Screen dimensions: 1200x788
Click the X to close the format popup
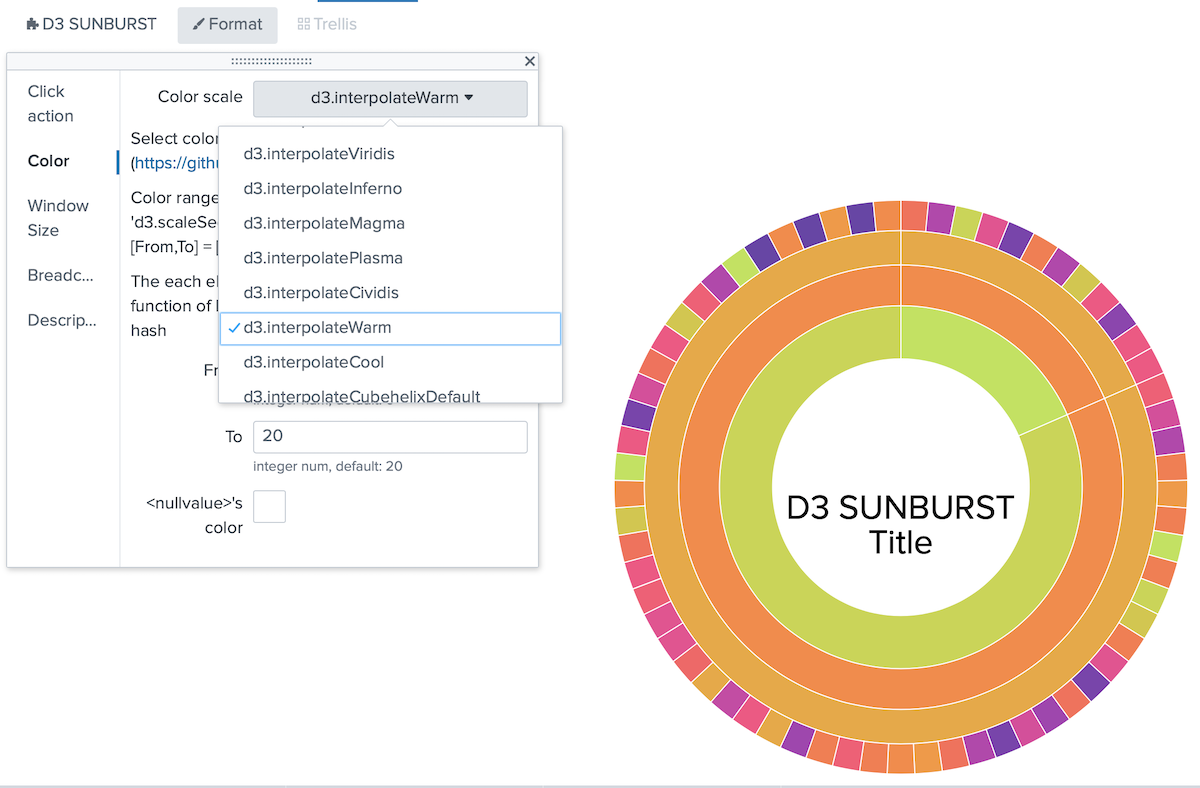pyautogui.click(x=529, y=61)
